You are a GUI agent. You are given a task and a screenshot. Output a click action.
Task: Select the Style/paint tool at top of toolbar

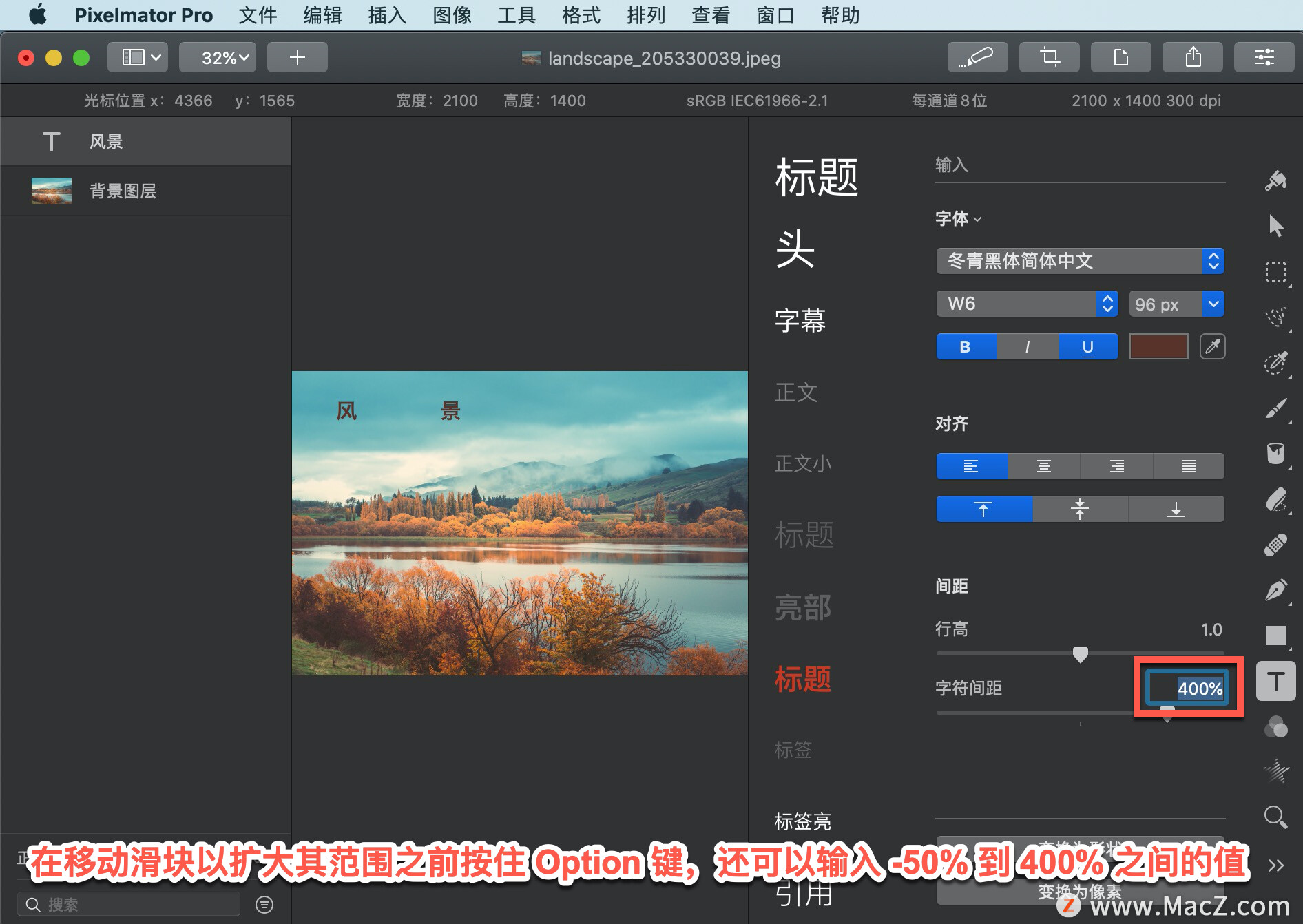point(1275,181)
